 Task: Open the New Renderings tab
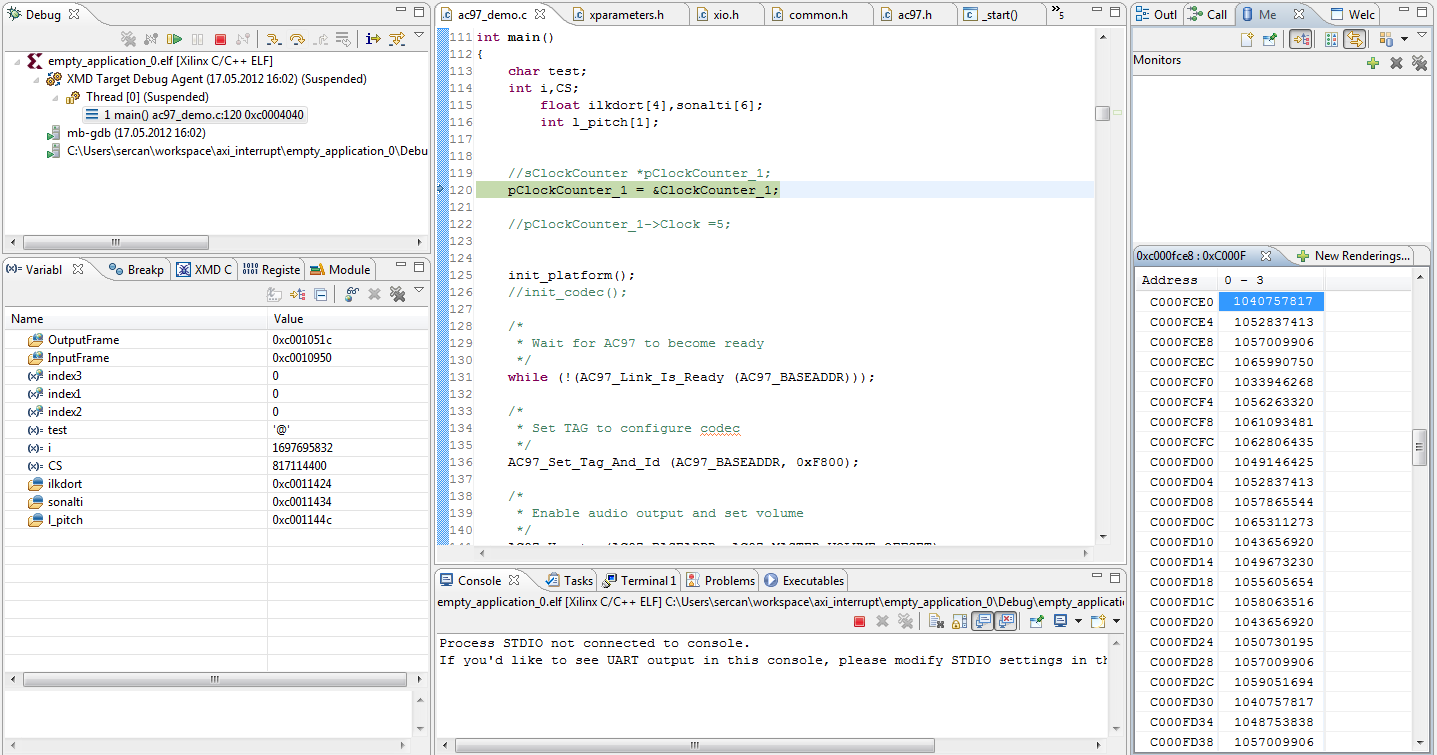tap(1353, 256)
